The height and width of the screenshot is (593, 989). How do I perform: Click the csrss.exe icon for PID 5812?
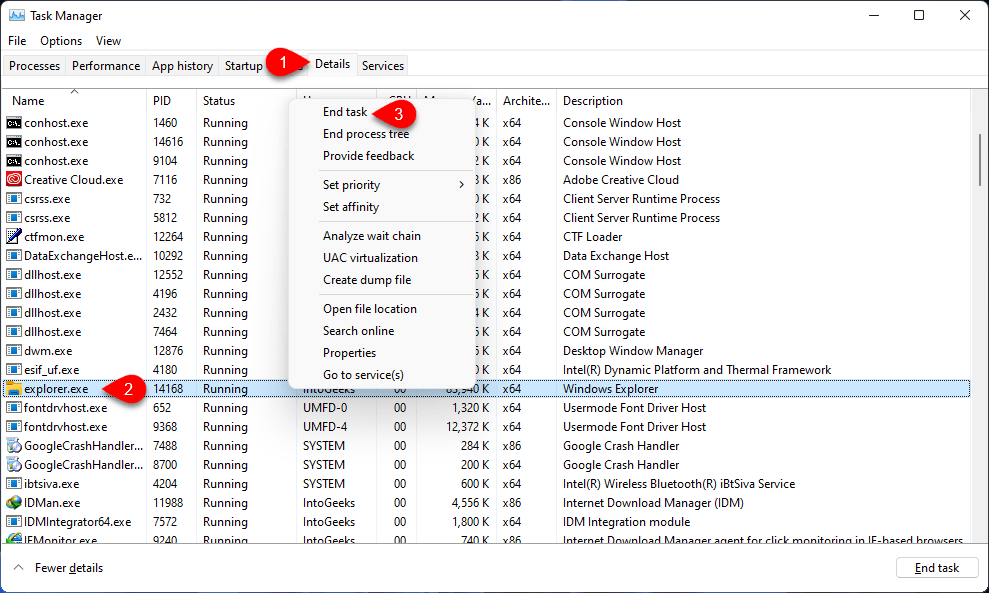(13, 218)
